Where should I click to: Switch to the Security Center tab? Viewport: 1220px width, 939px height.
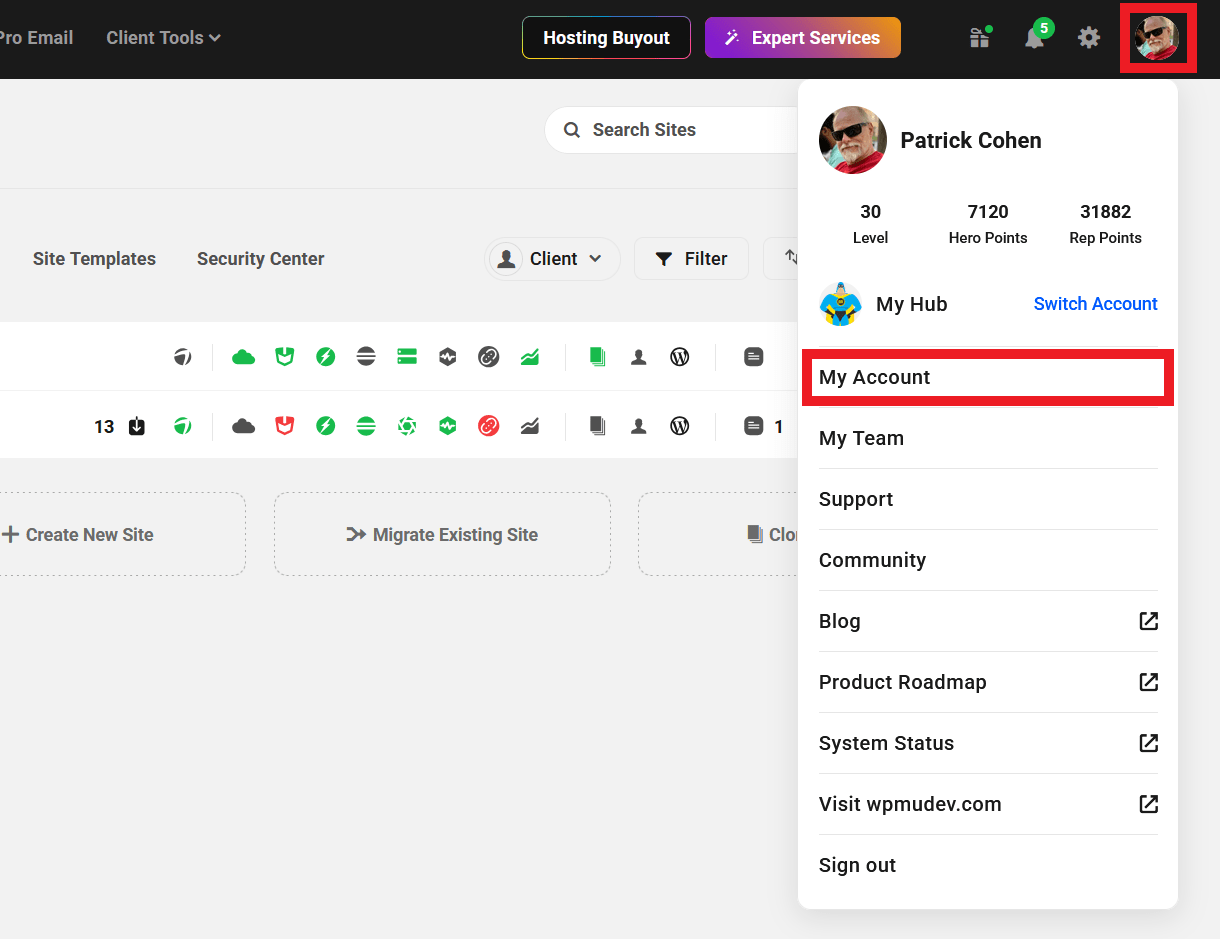tap(260, 259)
